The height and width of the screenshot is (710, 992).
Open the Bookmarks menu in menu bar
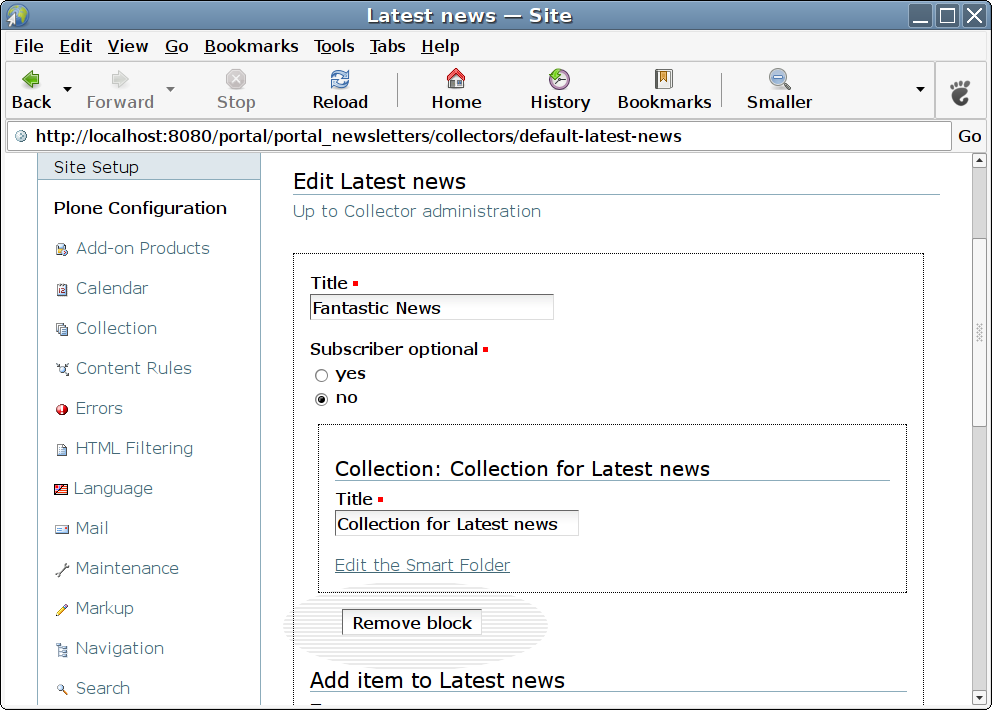(251, 46)
